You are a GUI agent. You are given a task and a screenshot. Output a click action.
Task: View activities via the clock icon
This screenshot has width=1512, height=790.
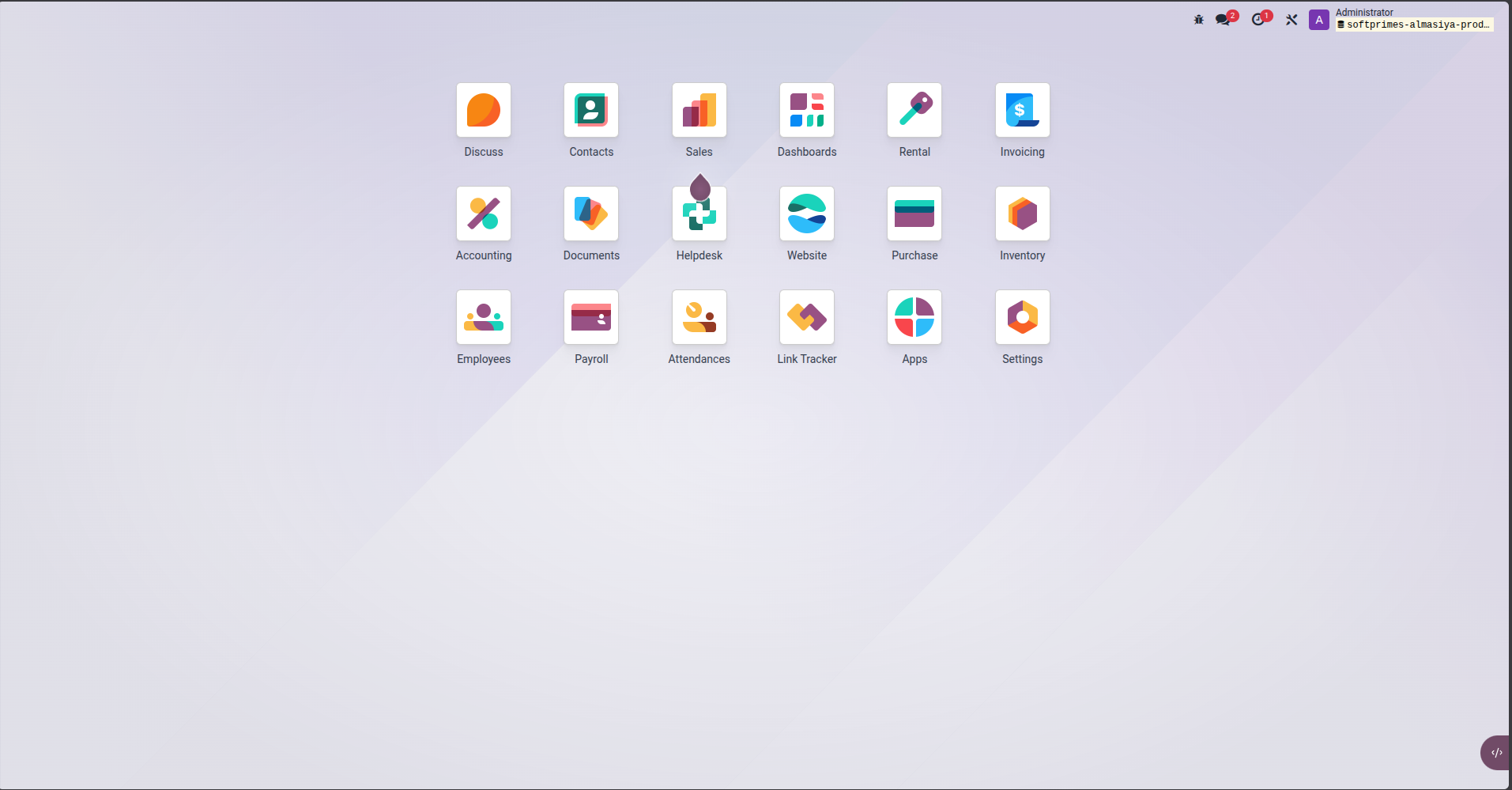[x=1259, y=19]
